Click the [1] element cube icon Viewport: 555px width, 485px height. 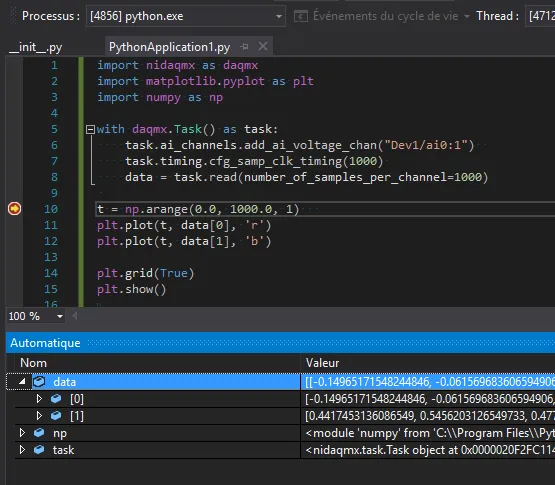56,416
